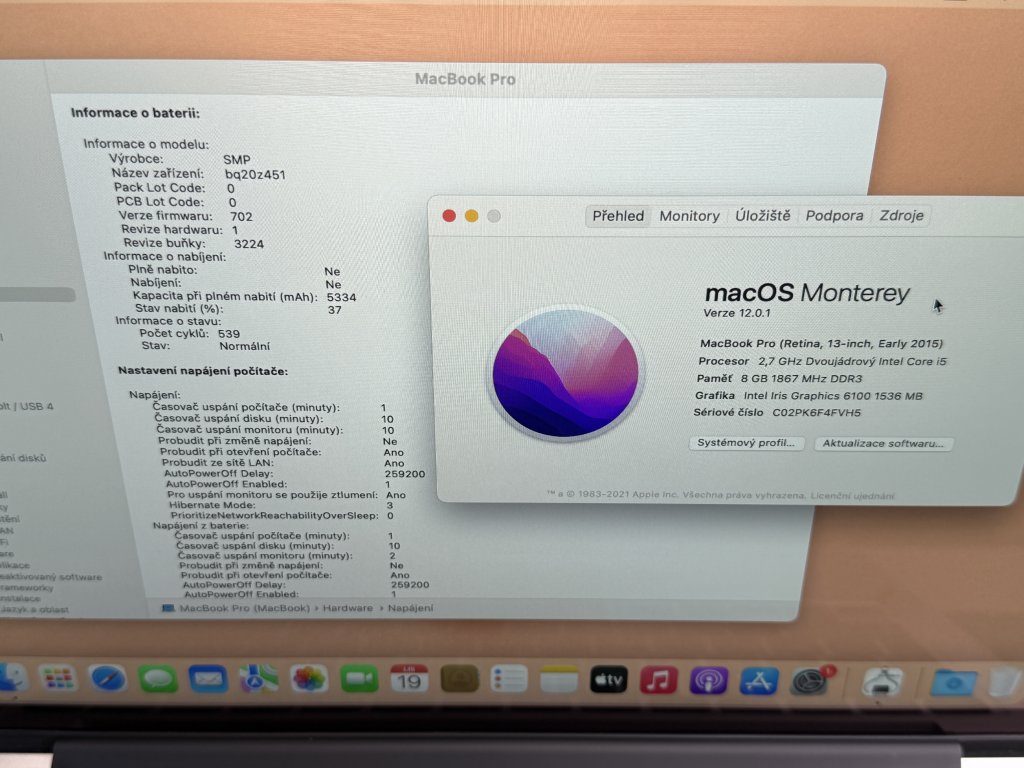Select Hardware in the path bar

click(x=349, y=608)
